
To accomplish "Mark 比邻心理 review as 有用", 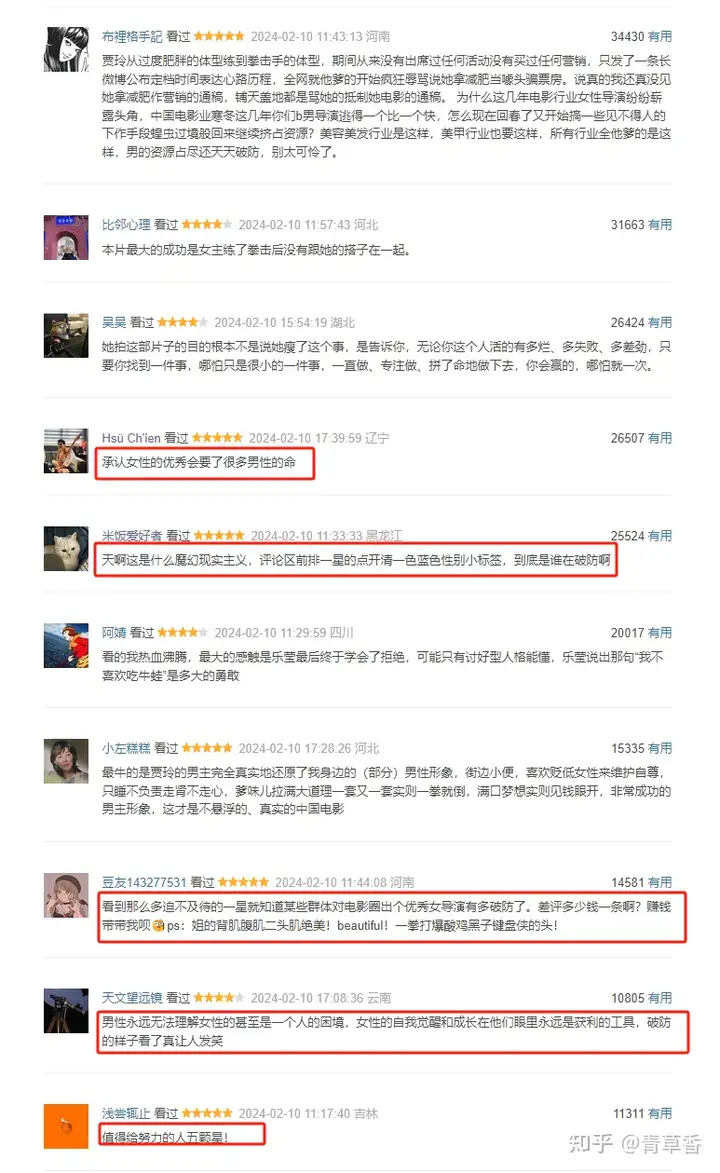I will (x=659, y=224).
